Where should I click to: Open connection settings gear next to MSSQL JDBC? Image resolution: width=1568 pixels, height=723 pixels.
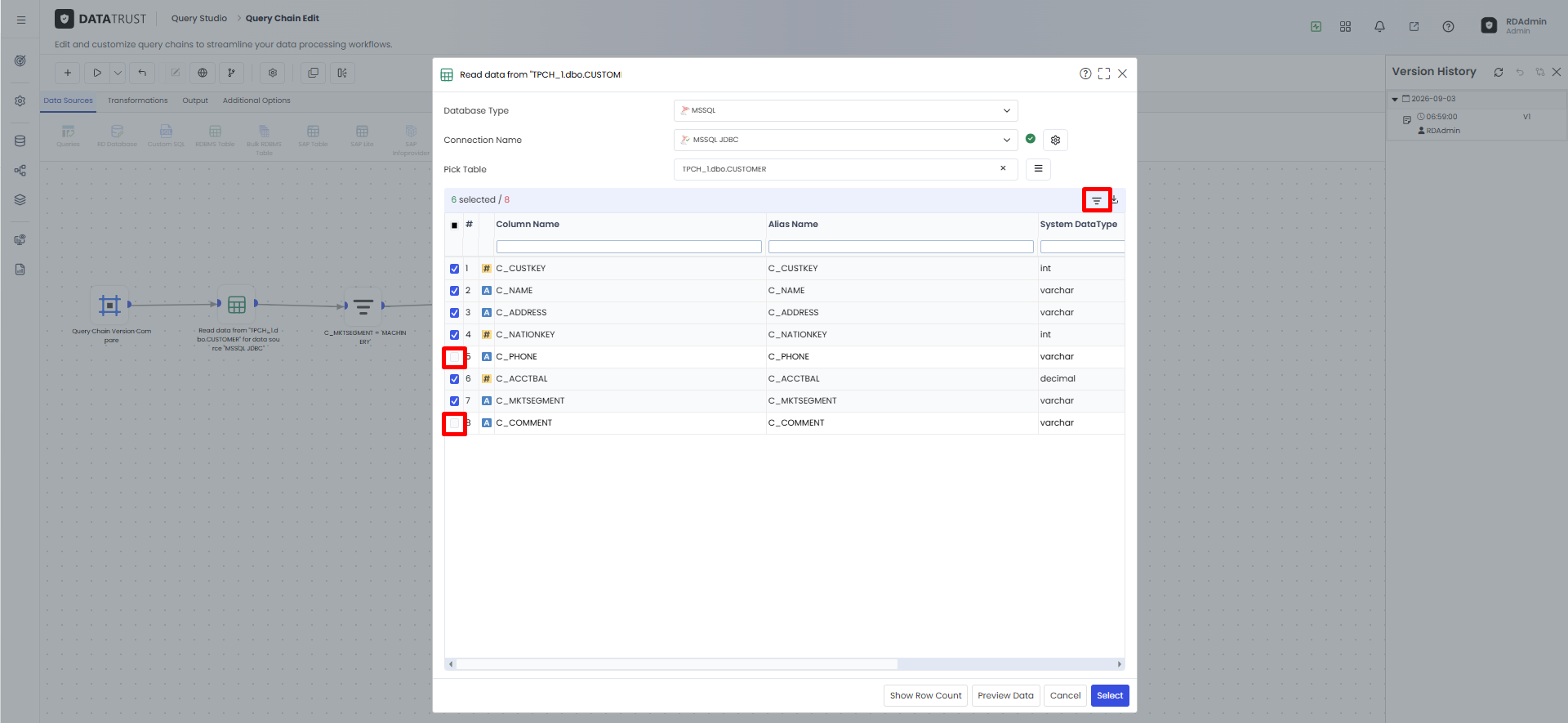[x=1055, y=140]
